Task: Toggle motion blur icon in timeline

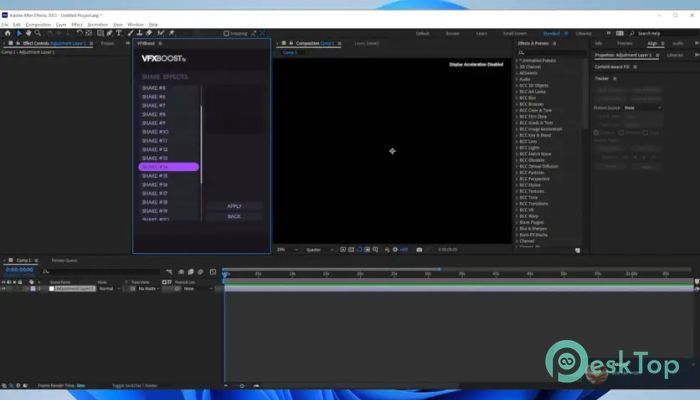Action: point(200,271)
